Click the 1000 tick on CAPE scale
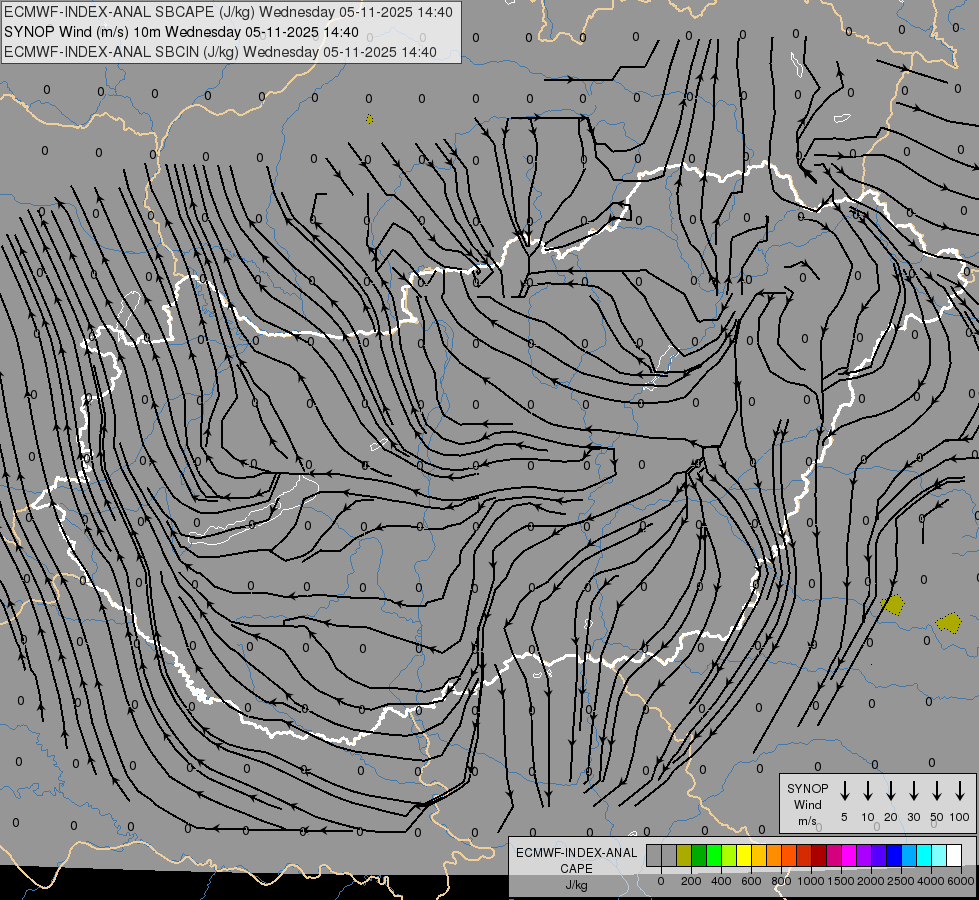979x900 pixels. point(811,881)
